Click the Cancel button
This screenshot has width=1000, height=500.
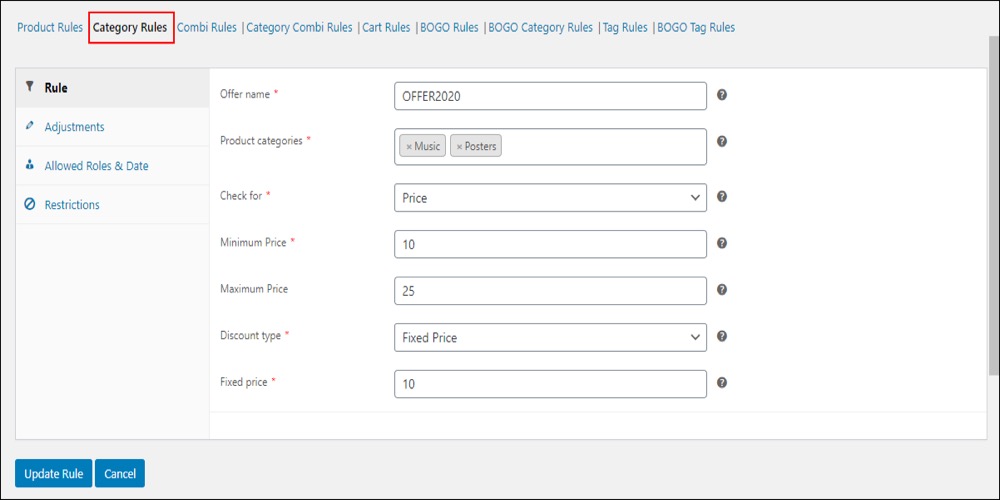click(x=120, y=473)
